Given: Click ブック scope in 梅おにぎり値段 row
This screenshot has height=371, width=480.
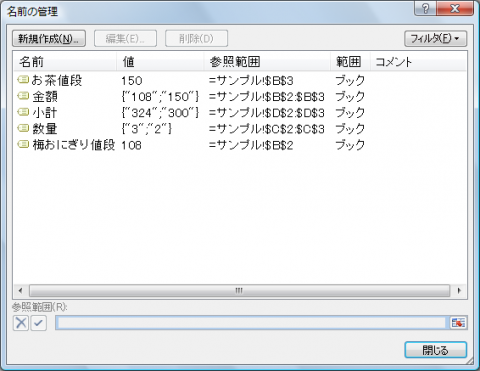Looking at the screenshot, I should click(x=350, y=145).
